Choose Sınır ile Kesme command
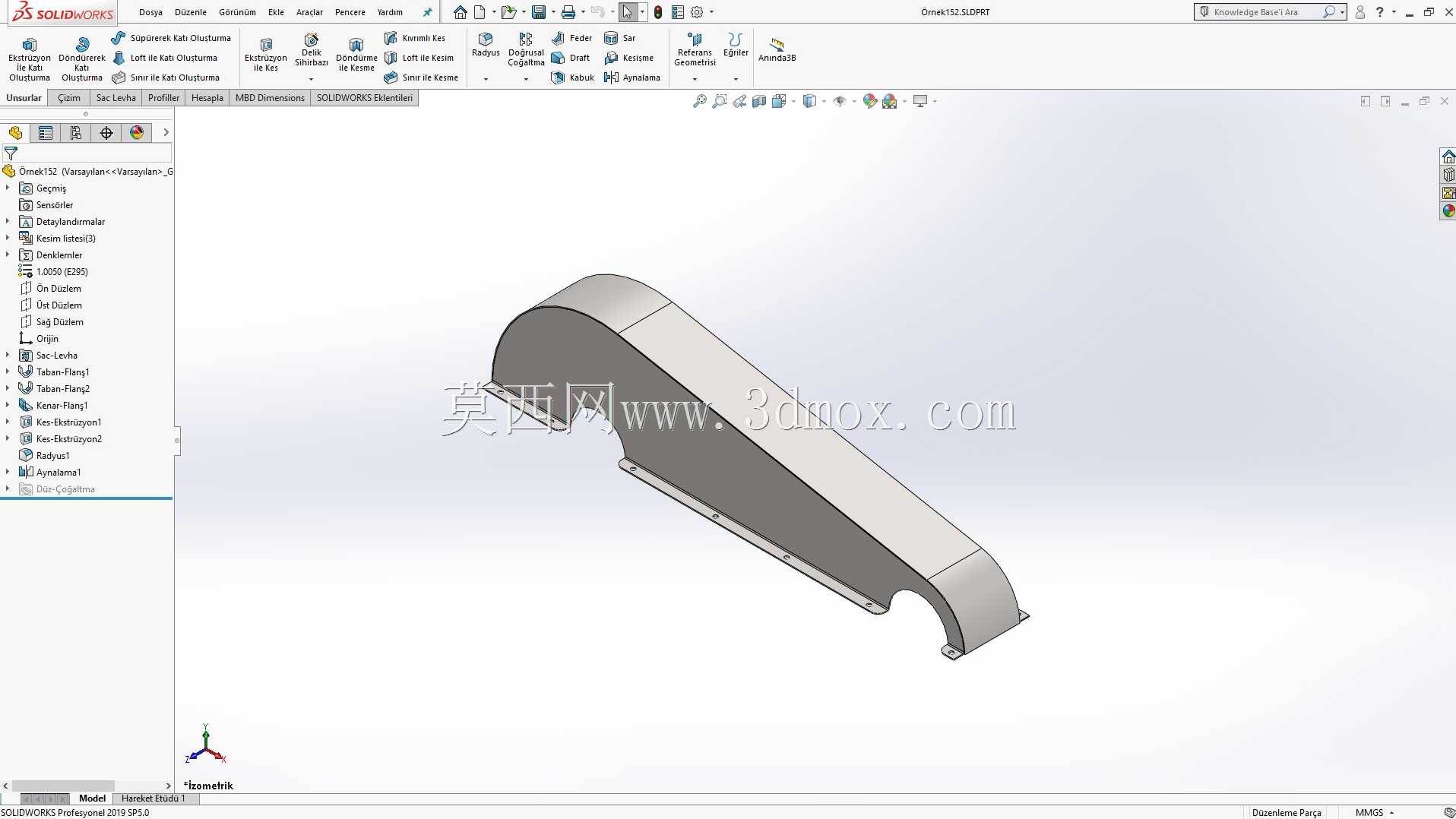Viewport: 1456px width, 819px height. 421,77
